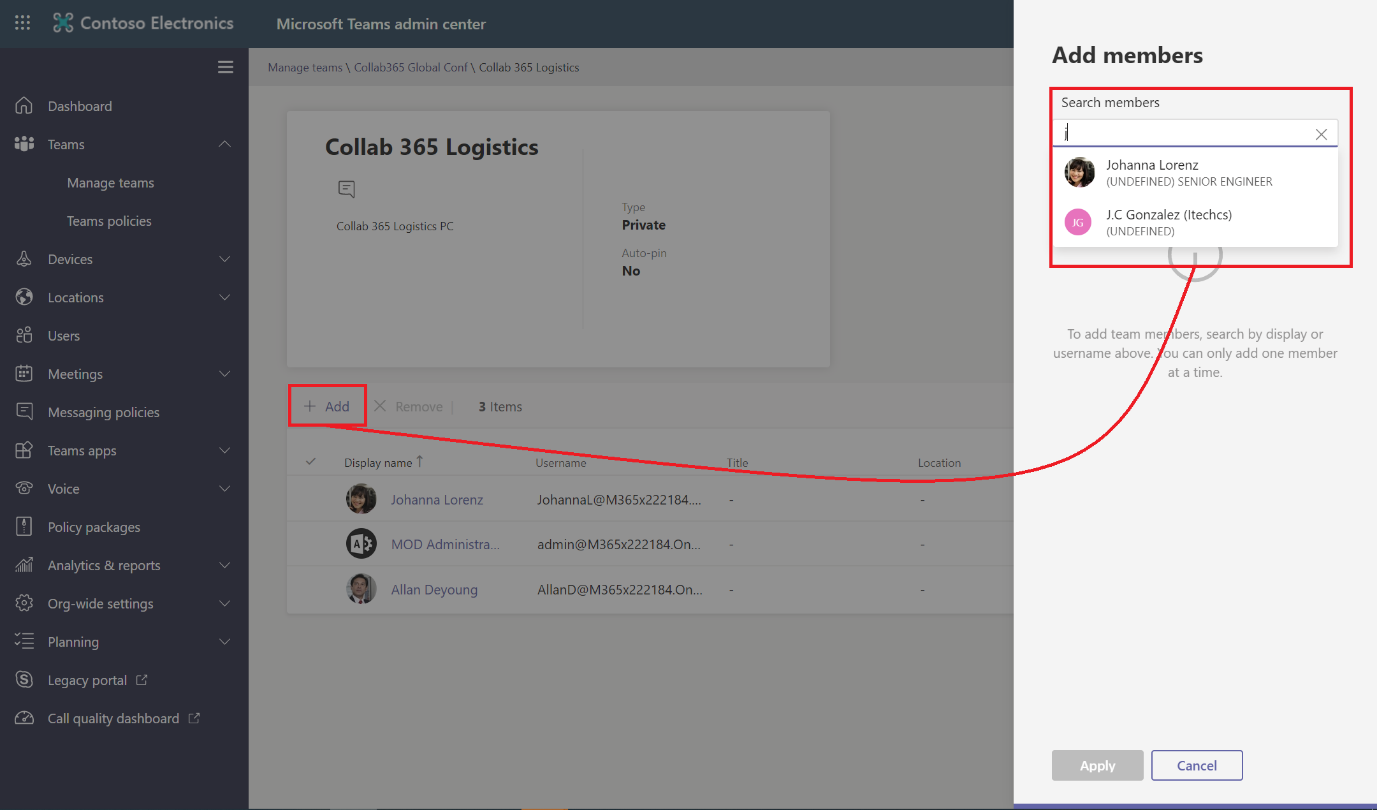Click AllanD@M365x222184 username cell

click(620, 589)
